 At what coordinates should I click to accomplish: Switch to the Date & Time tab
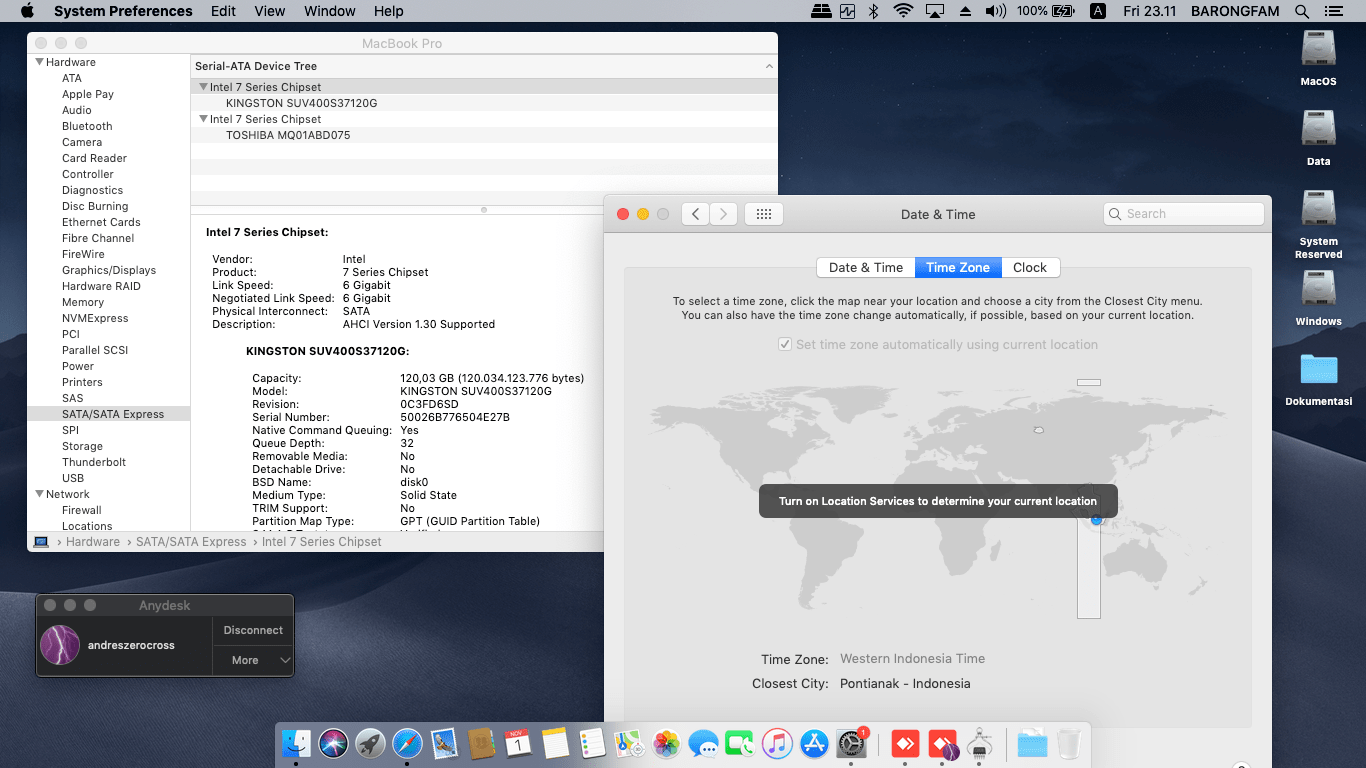[x=866, y=267]
